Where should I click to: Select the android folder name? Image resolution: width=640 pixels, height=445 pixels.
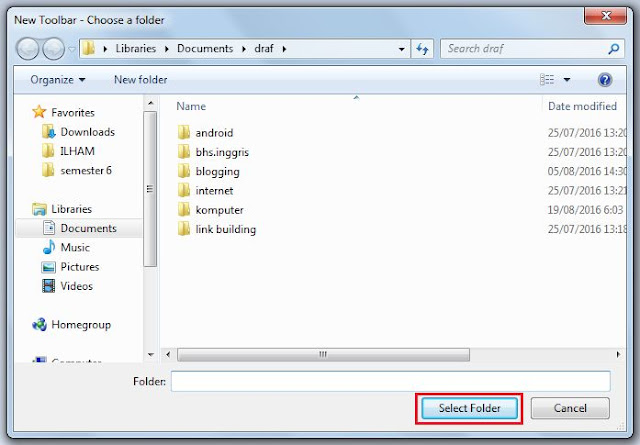[x=214, y=133]
